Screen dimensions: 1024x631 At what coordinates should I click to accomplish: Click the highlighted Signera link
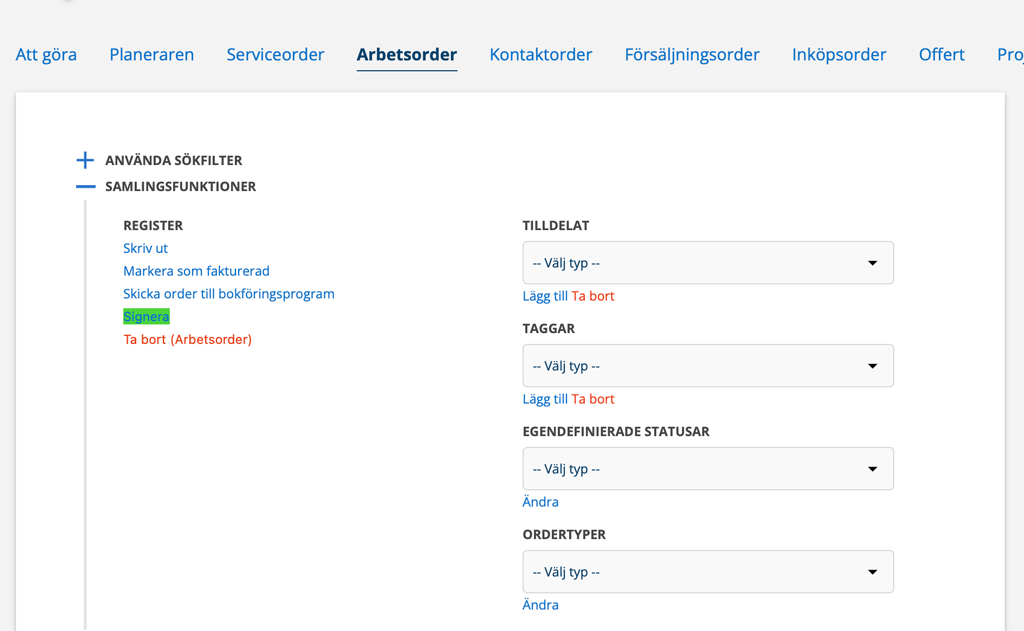point(146,316)
